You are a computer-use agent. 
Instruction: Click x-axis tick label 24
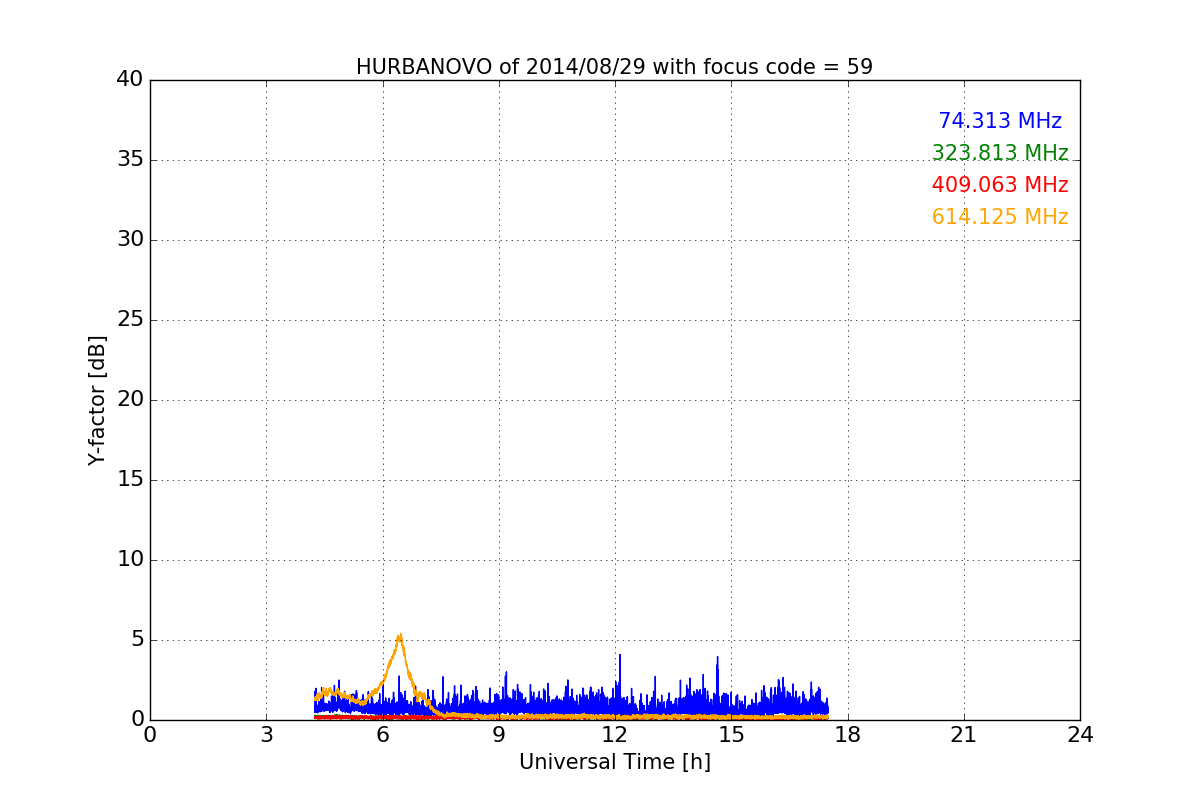(x=1080, y=735)
